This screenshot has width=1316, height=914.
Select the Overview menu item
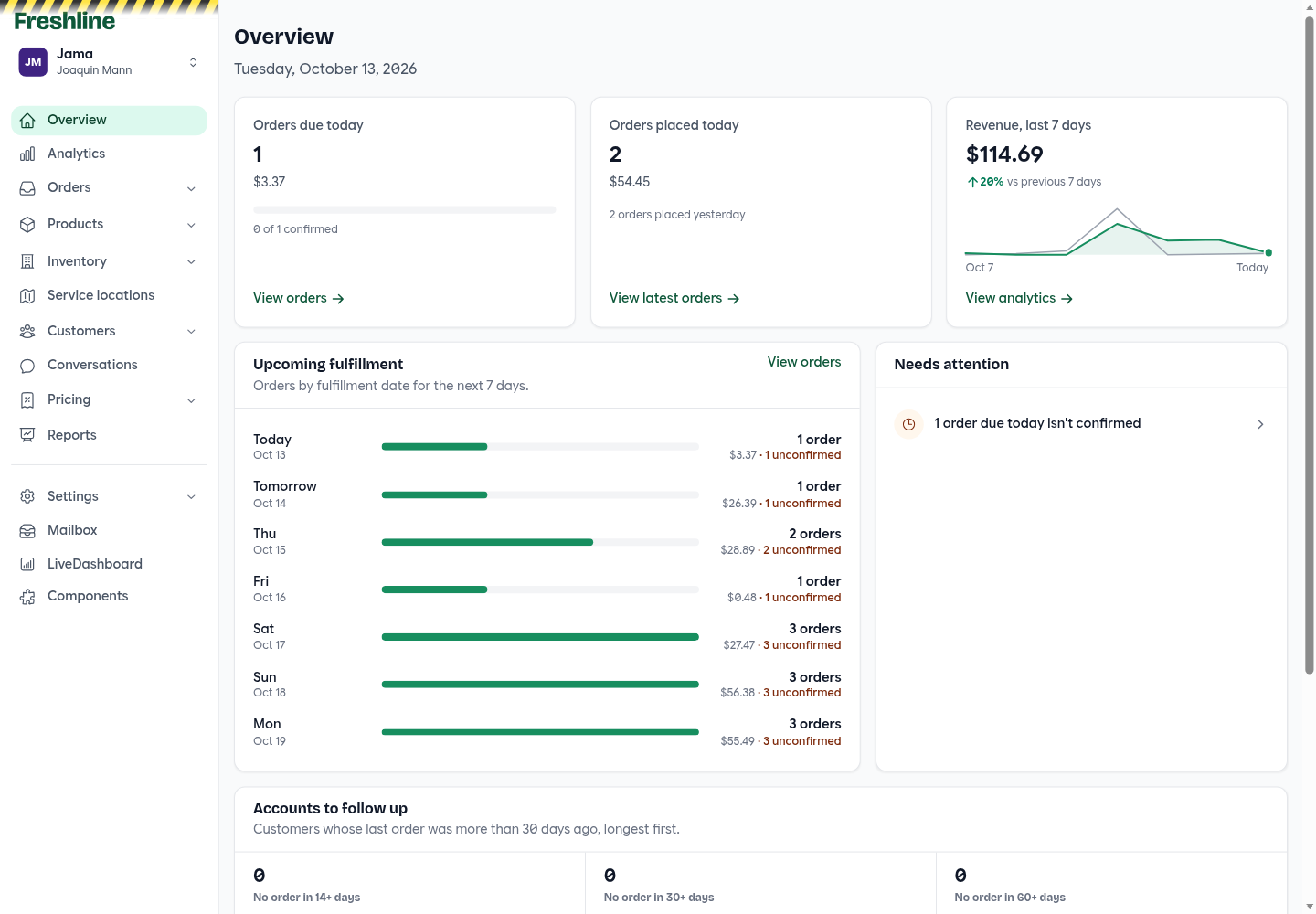tap(109, 120)
